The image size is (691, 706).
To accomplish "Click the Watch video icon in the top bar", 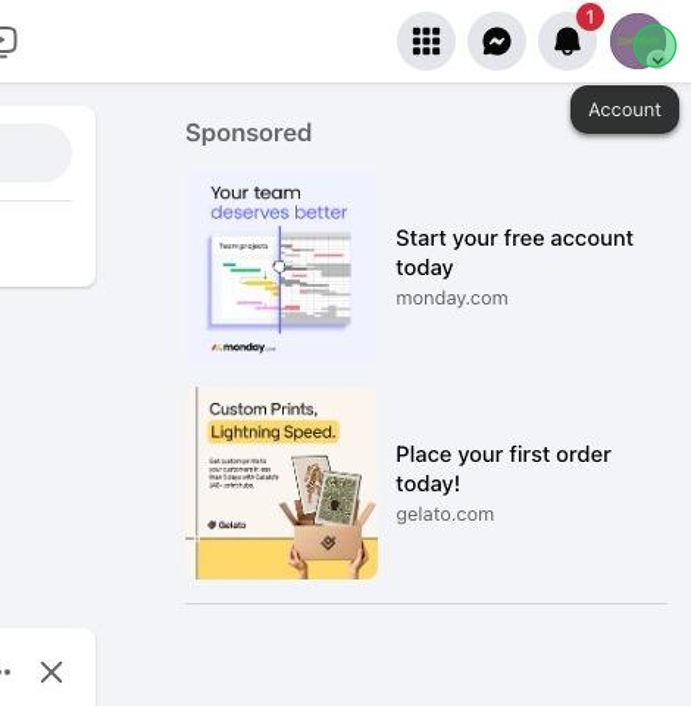I will click(6, 42).
